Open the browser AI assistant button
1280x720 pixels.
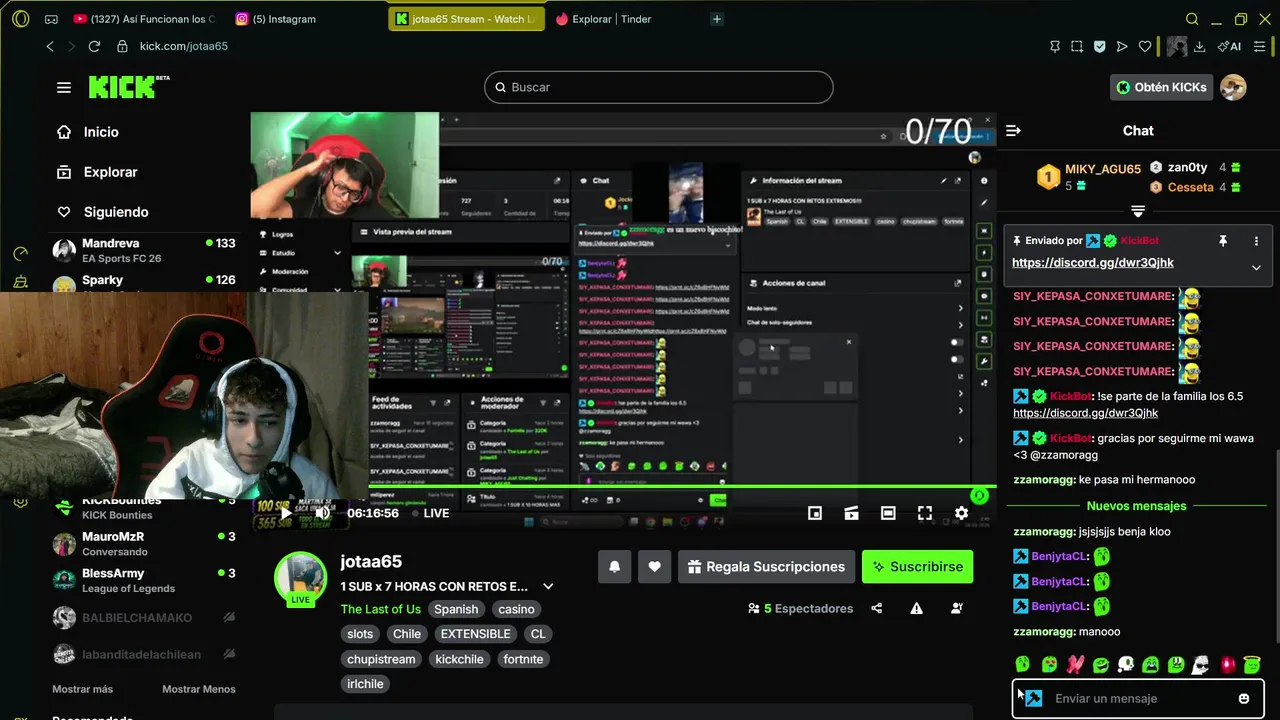click(1229, 46)
